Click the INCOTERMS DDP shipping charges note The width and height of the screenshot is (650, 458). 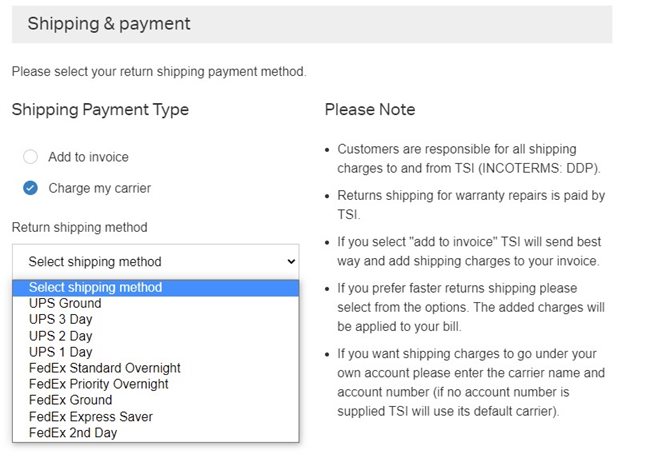click(470, 156)
